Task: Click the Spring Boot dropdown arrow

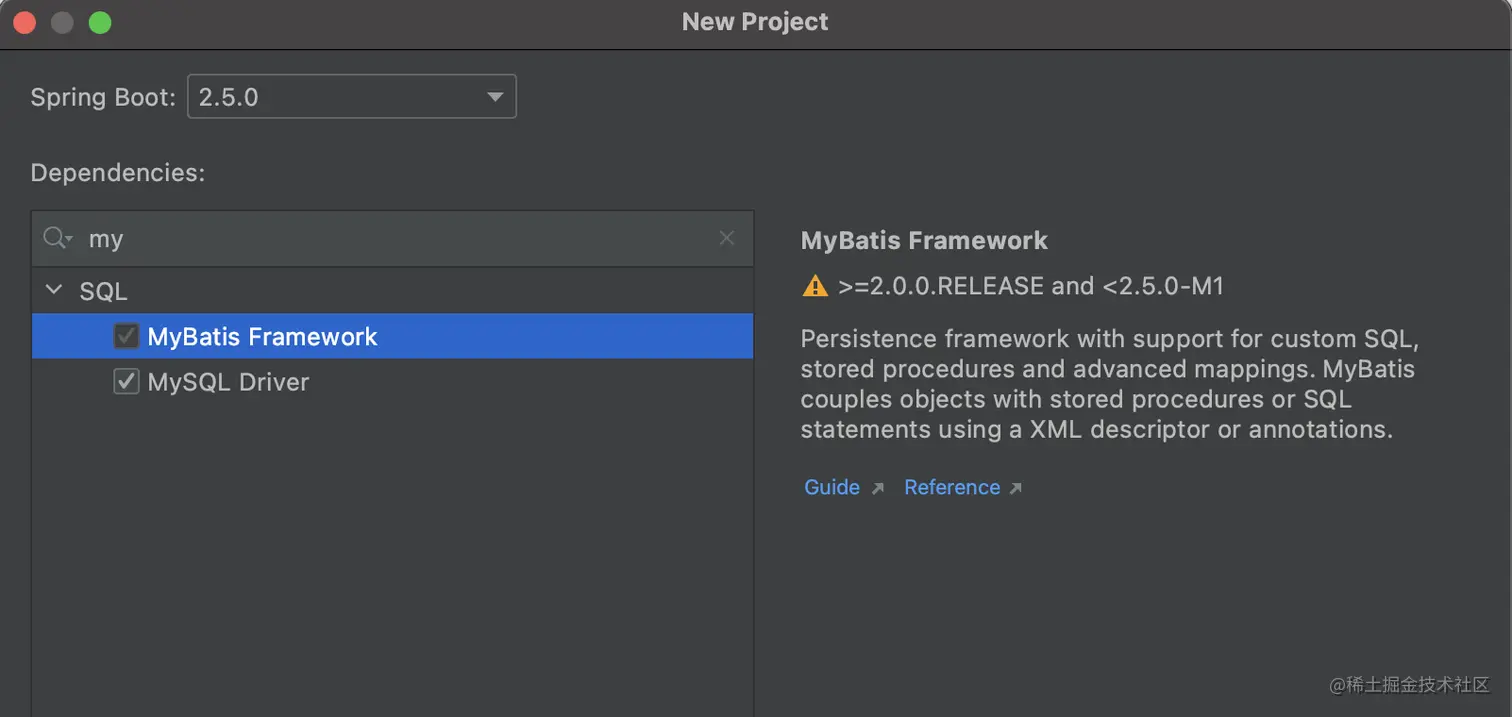Action: (495, 97)
